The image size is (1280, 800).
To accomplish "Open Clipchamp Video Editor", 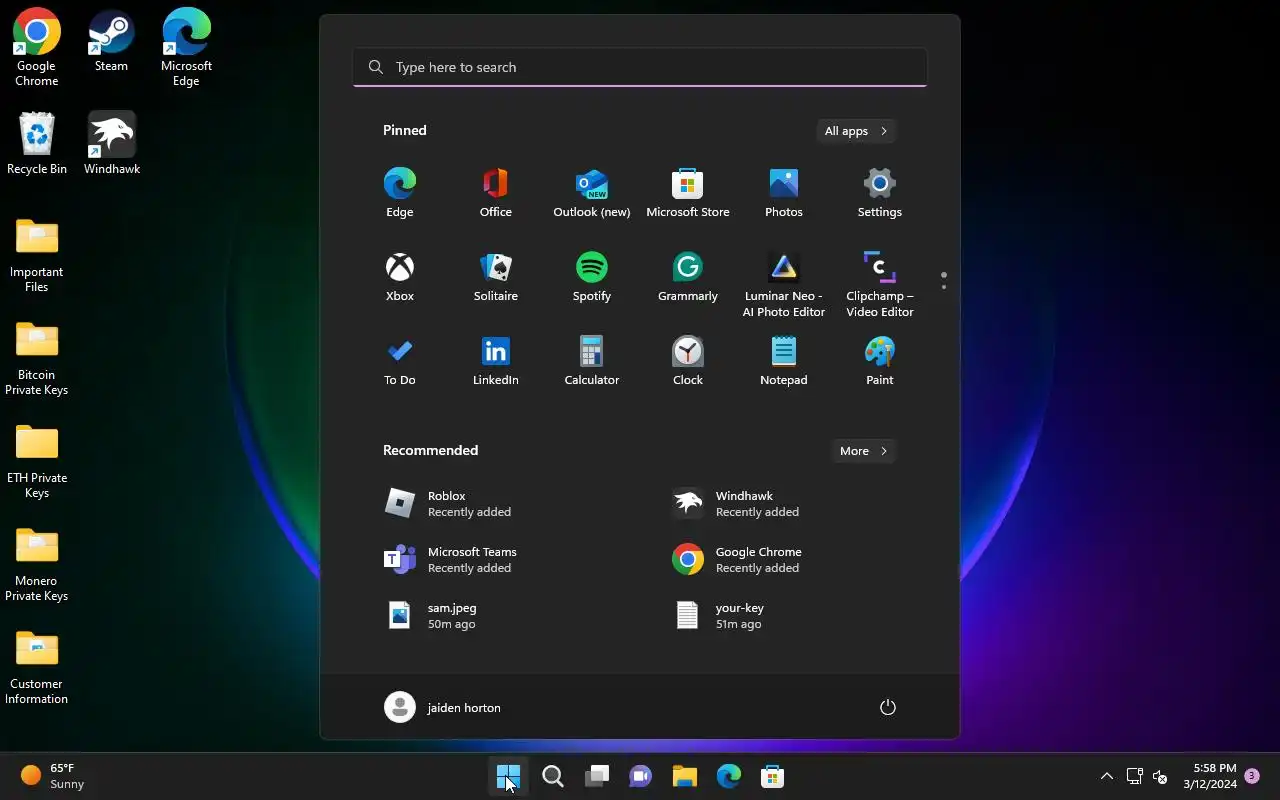I will tap(879, 284).
